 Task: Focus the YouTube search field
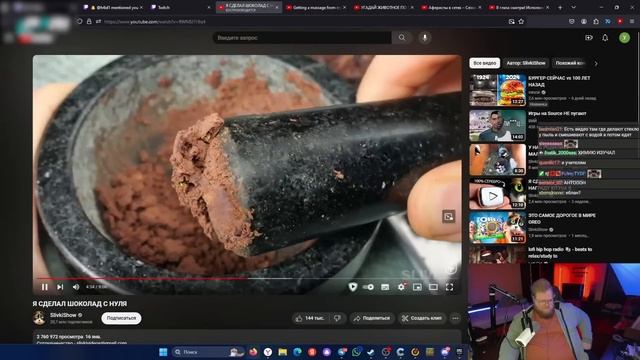pos(302,38)
